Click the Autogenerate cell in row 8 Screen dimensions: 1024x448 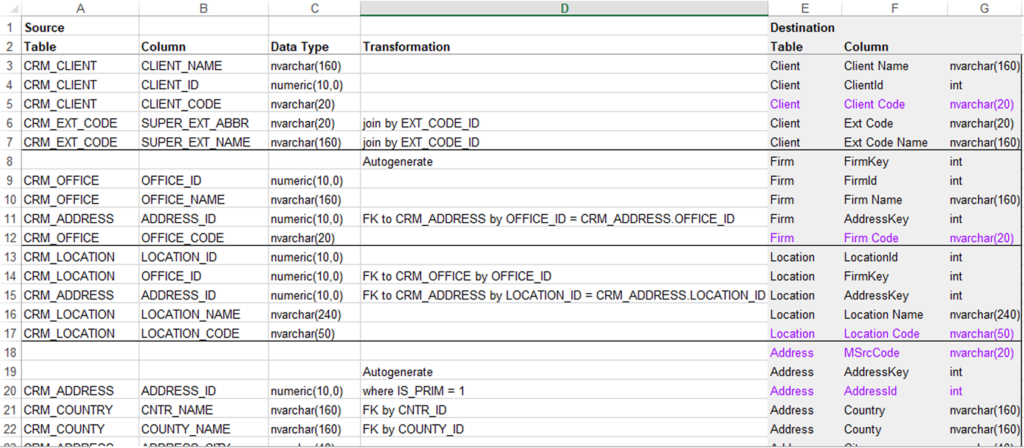point(564,161)
